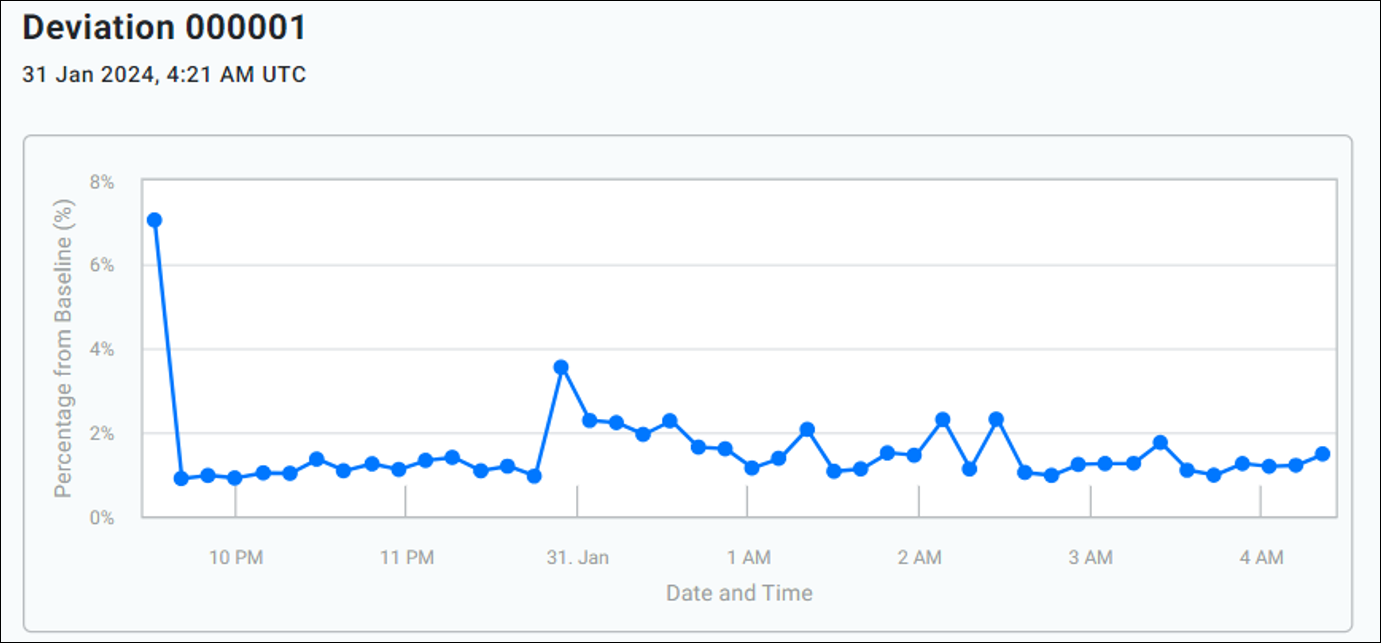Click the 31. Jan date label on x-axis
The width and height of the screenshot is (1381, 643).
[x=577, y=558]
